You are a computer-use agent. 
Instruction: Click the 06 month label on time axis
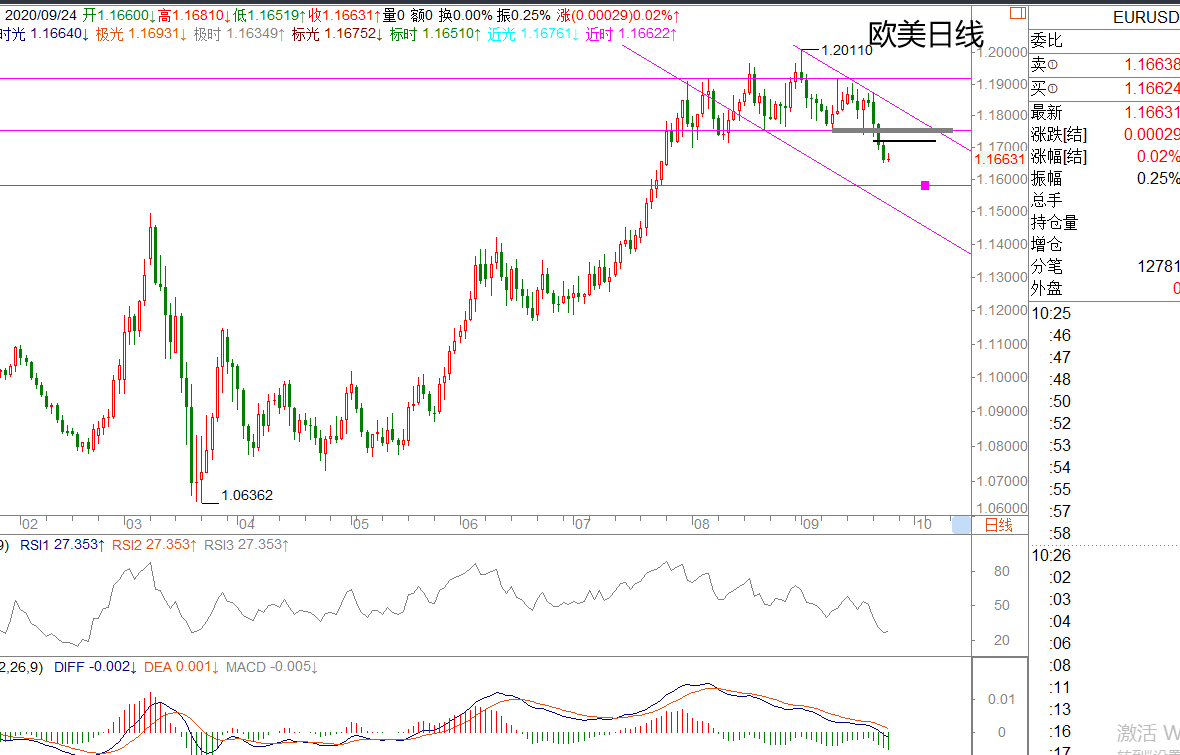pyautogui.click(x=469, y=524)
